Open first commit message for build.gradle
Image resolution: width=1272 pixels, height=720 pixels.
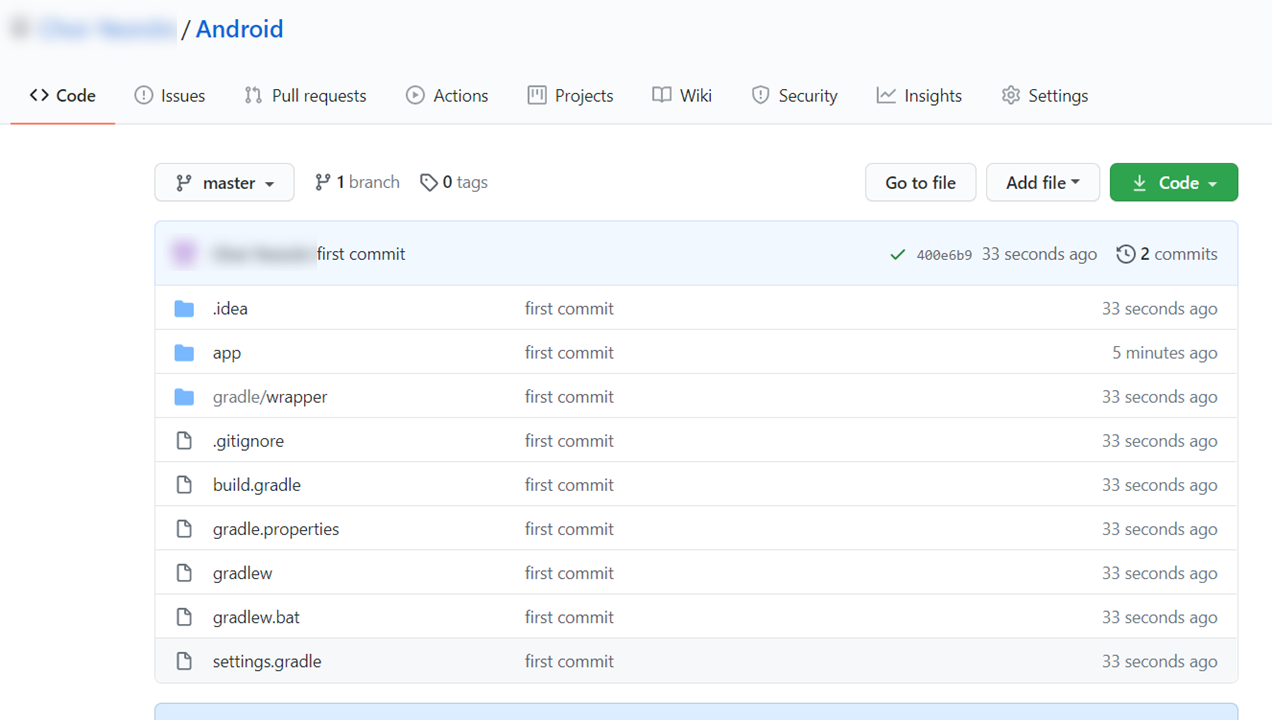(x=569, y=485)
